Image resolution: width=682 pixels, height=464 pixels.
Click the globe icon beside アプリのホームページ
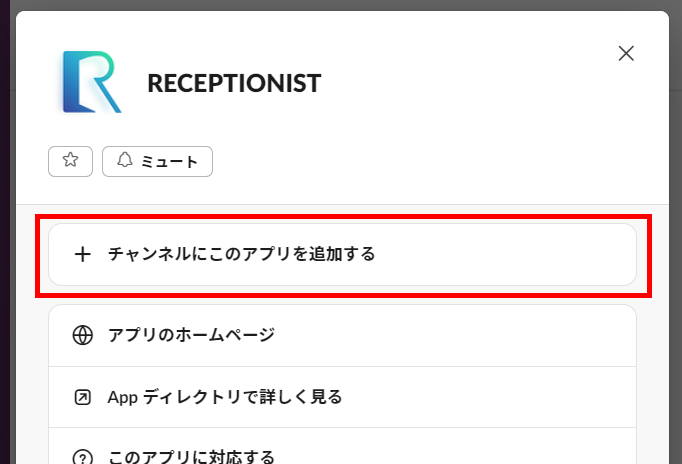tap(82, 336)
